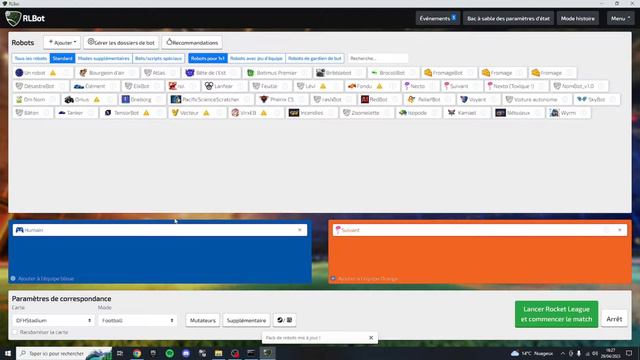640x360 pixels.
Task: Open Événements in the header
Action: (438, 18)
